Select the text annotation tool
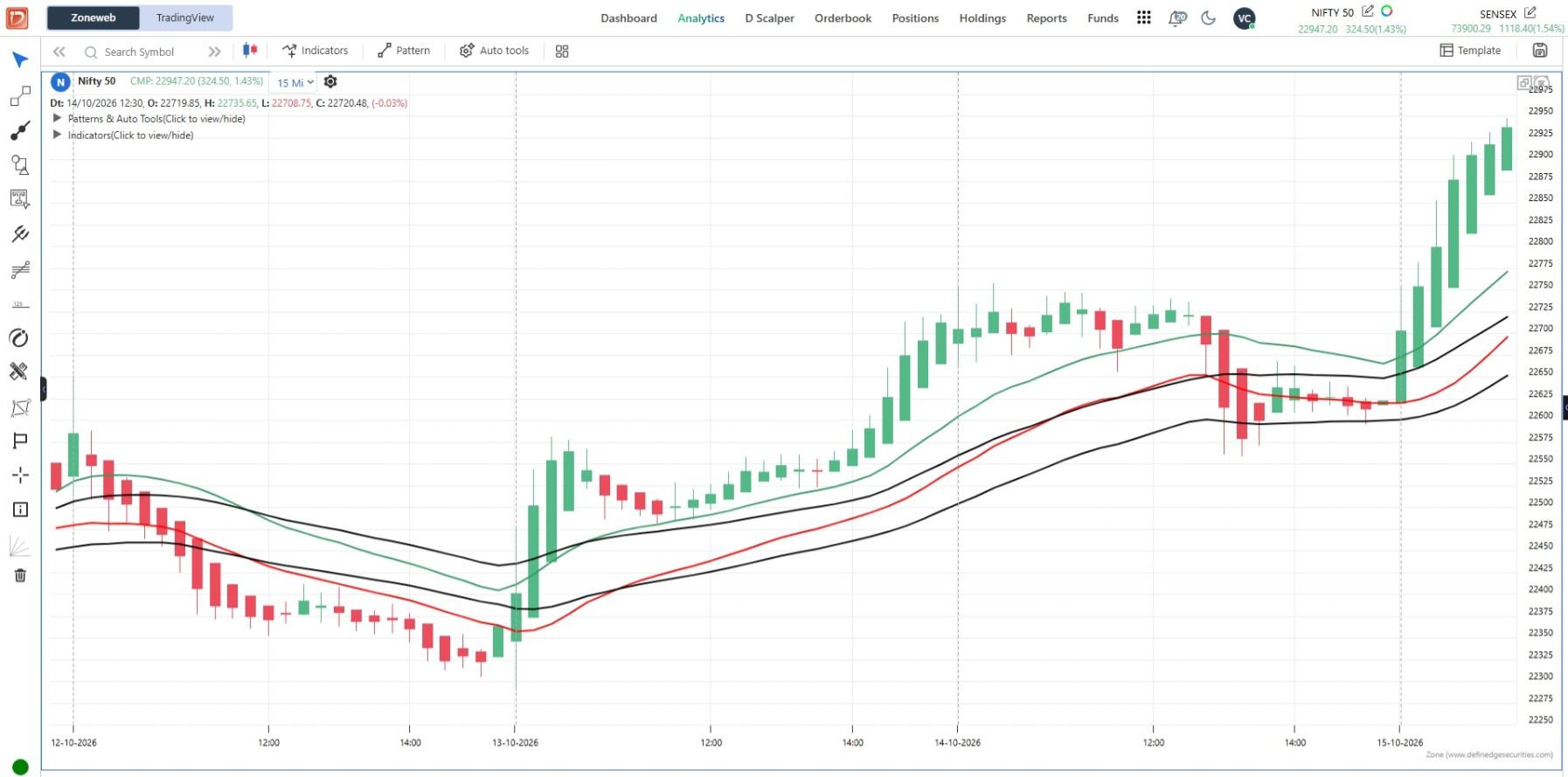Image resolution: width=1568 pixels, height=777 pixels. [20, 199]
